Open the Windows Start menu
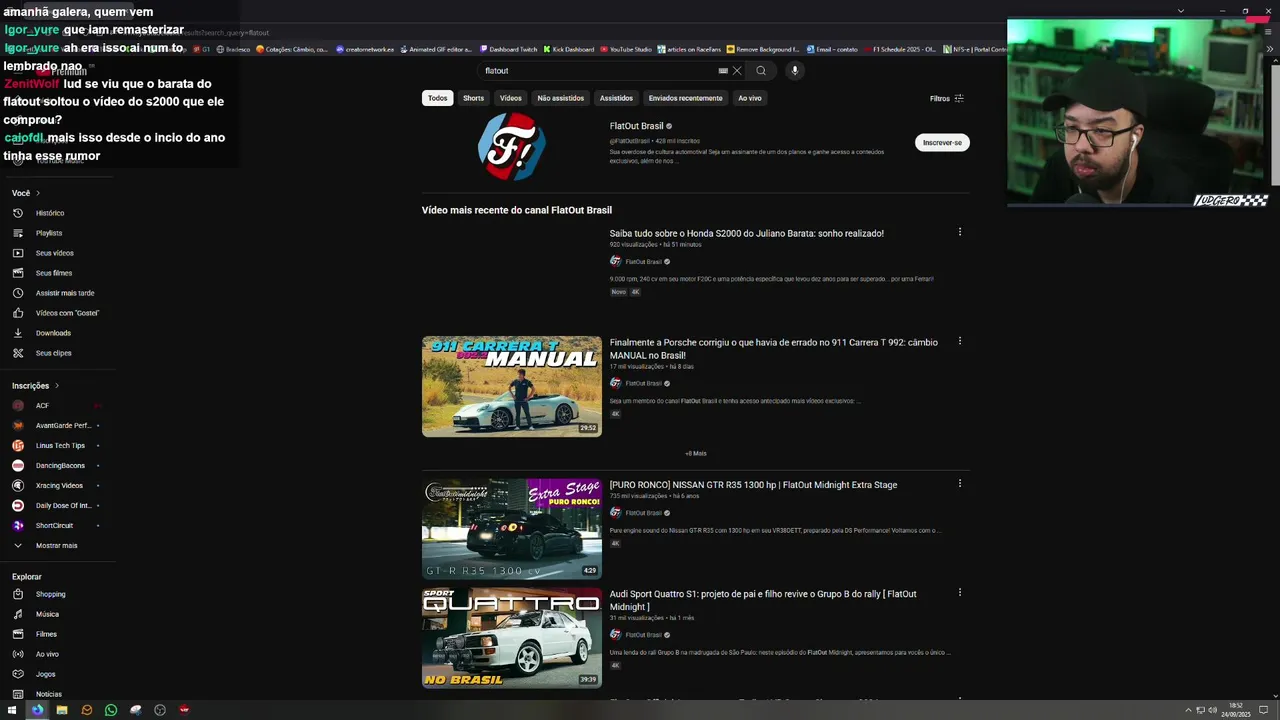1280x720 pixels. pos(12,710)
